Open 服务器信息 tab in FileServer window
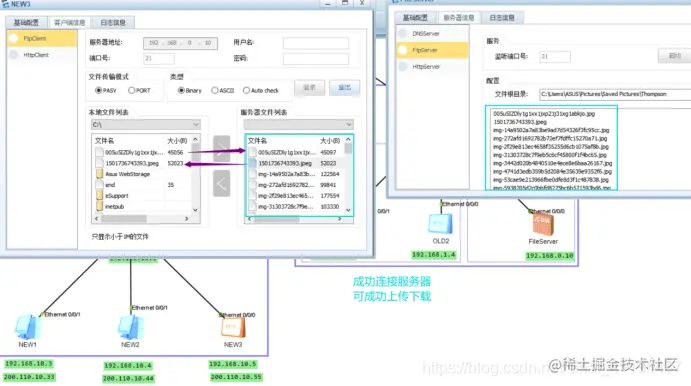 (458, 18)
